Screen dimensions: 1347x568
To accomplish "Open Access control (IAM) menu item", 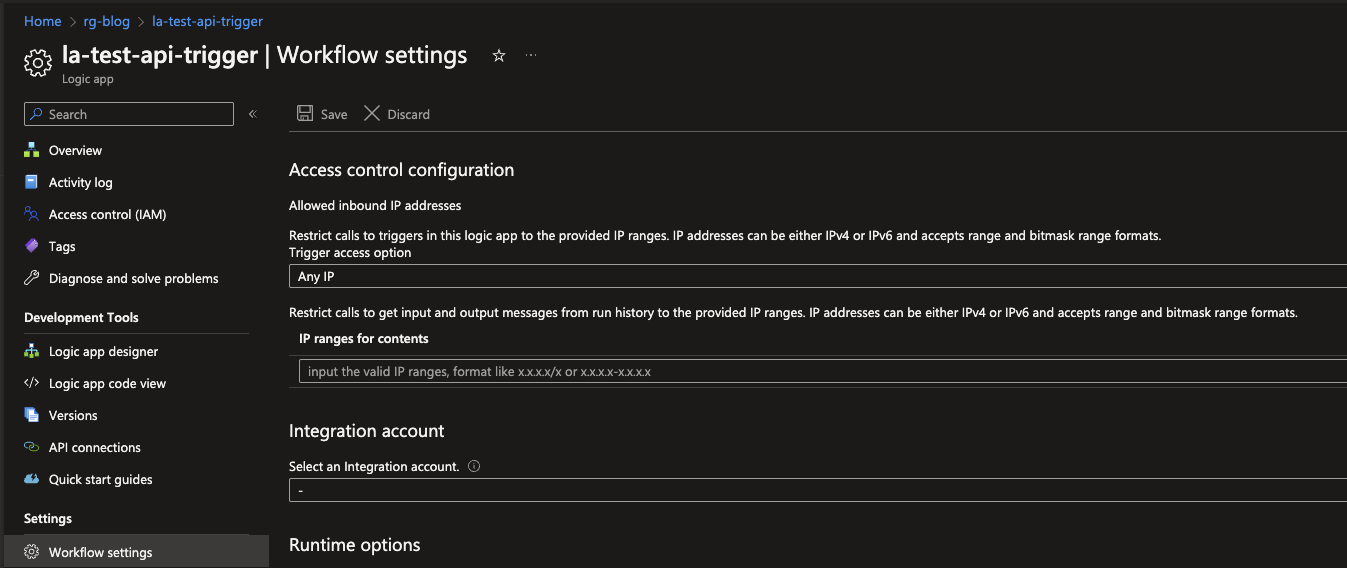I will point(107,214).
